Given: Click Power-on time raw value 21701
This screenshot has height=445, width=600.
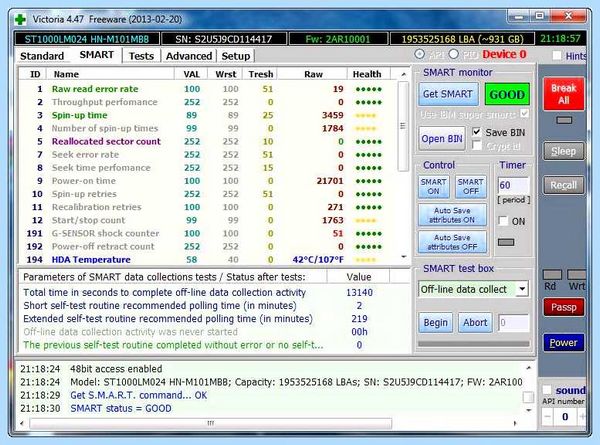Looking at the screenshot, I should coord(330,181).
